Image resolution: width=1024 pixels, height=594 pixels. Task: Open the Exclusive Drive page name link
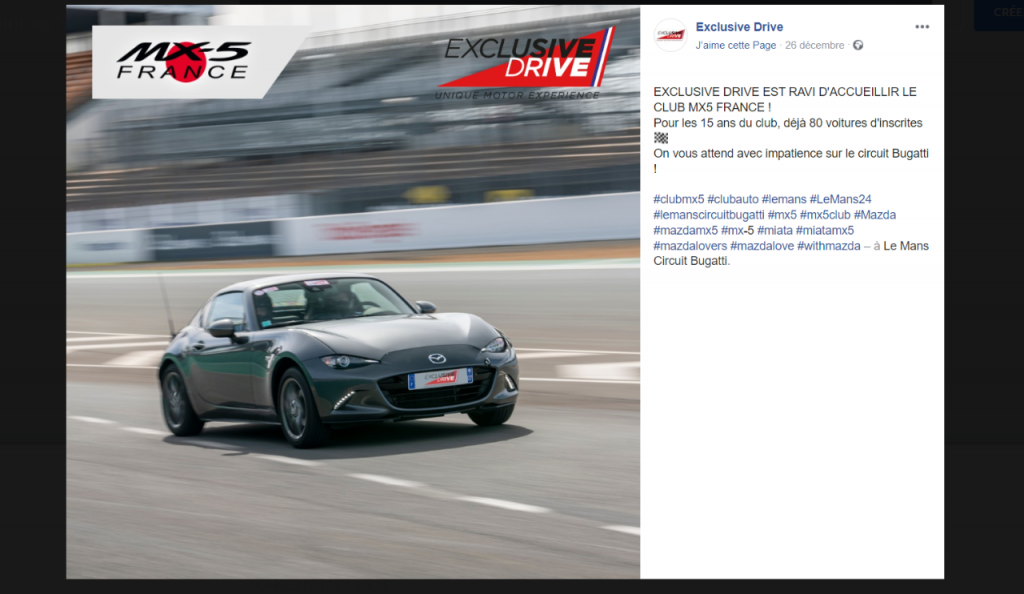point(739,27)
